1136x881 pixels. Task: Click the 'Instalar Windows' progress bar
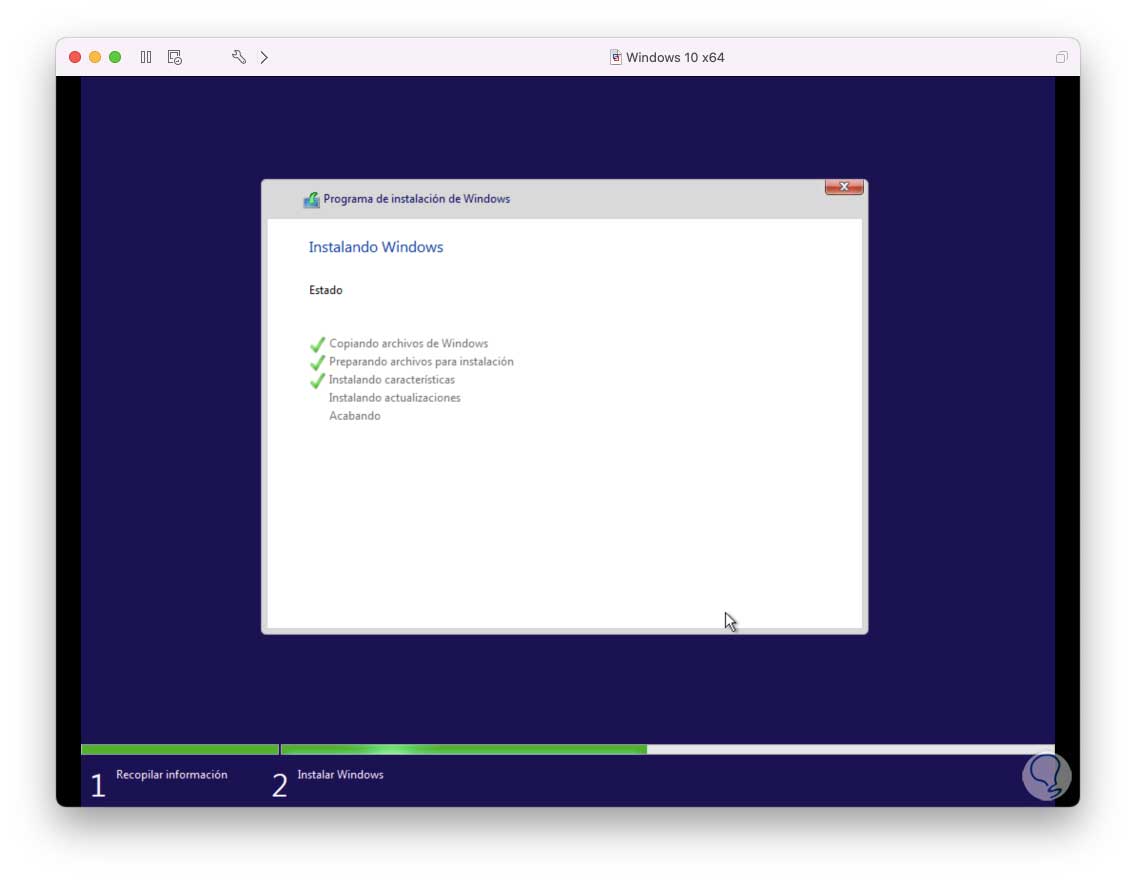pyautogui.click(x=668, y=750)
